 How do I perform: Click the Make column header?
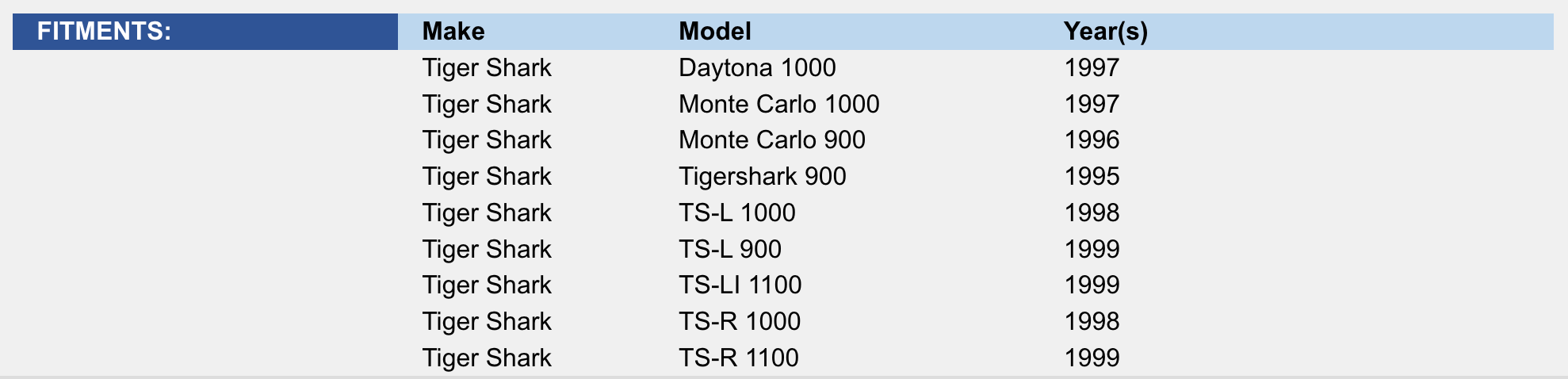tap(453, 32)
